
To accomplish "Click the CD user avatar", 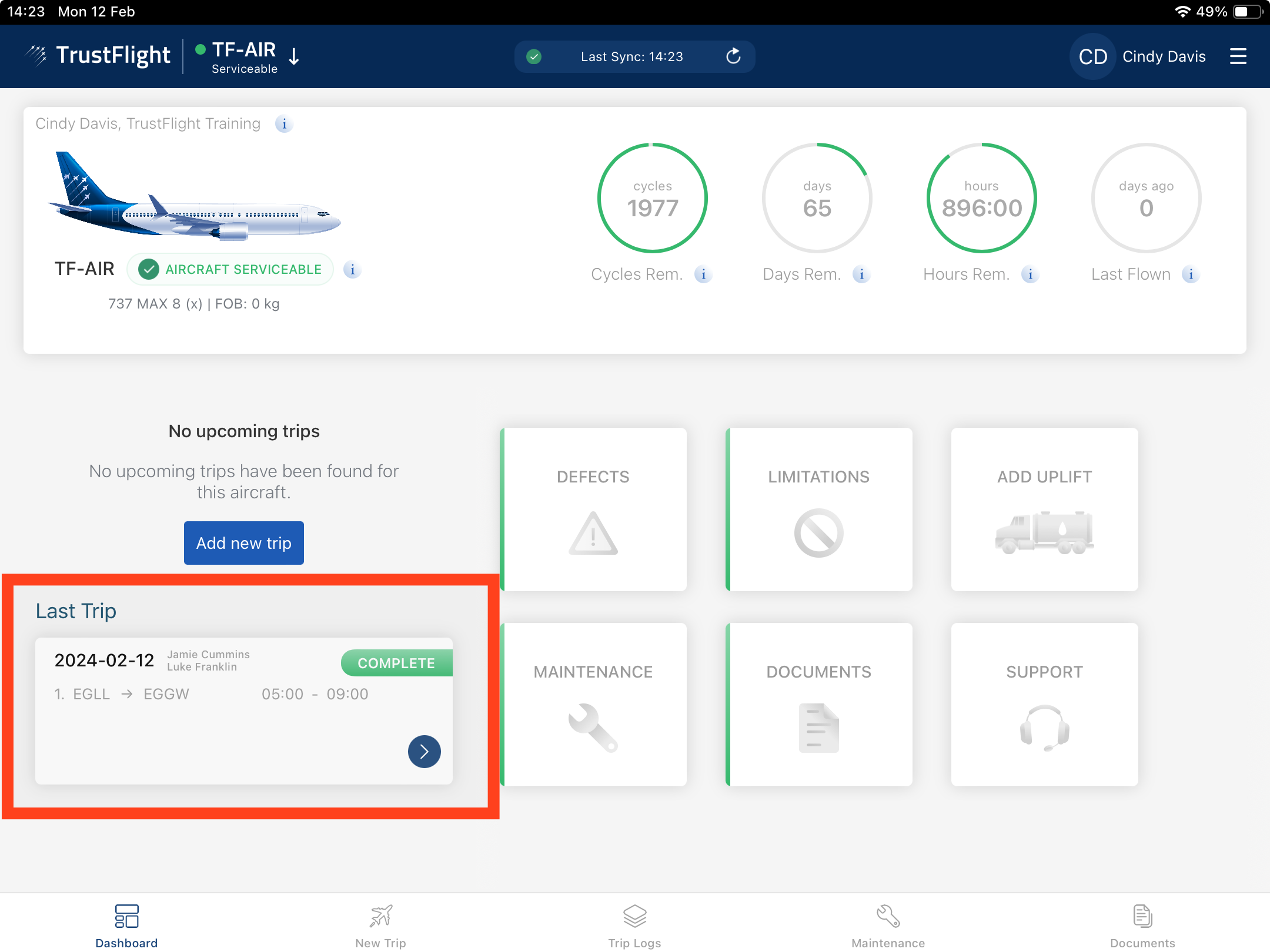I will [x=1092, y=56].
